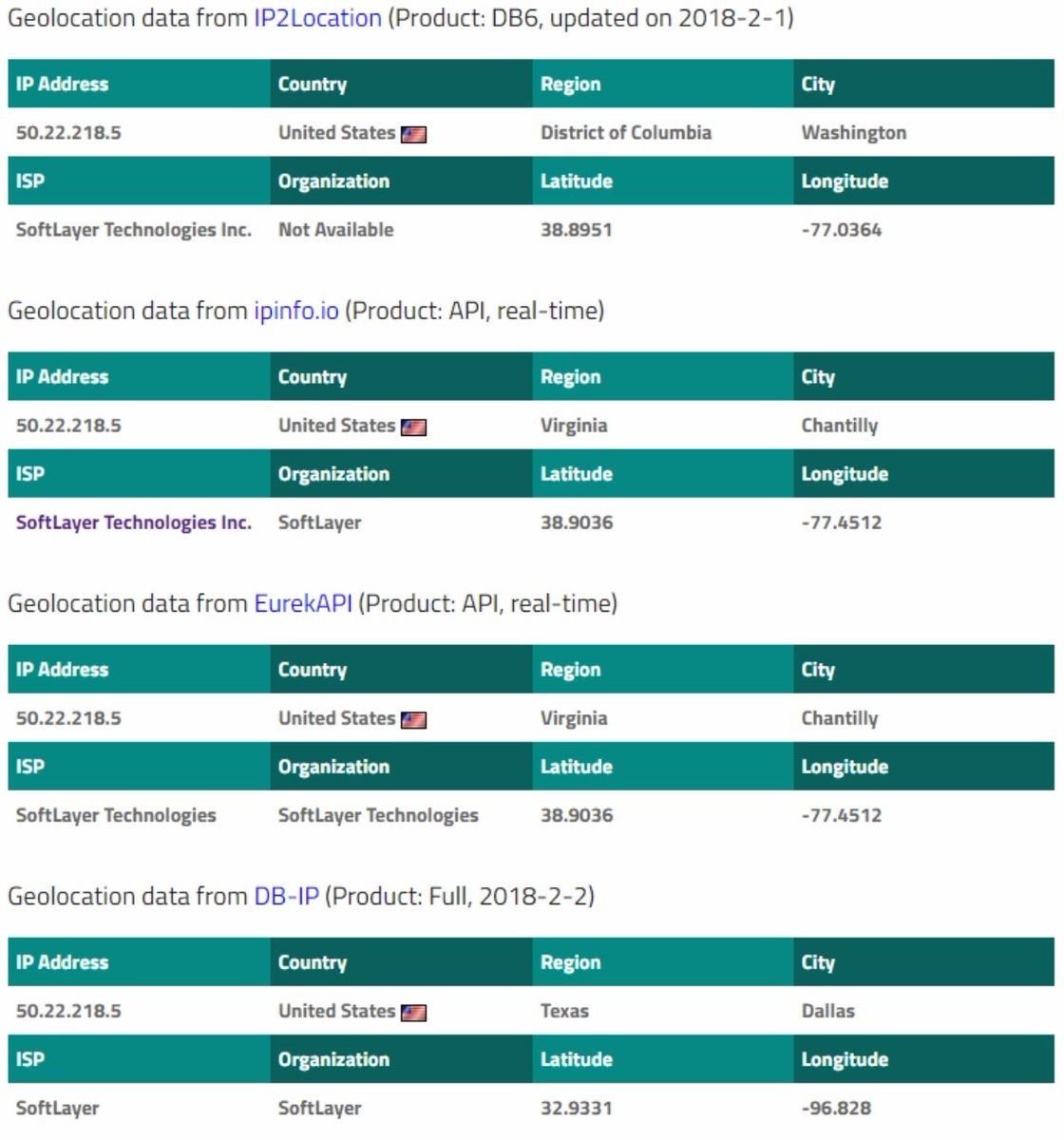Click the Texas region cell
This screenshot has width=1064, height=1140.
[x=565, y=1011]
